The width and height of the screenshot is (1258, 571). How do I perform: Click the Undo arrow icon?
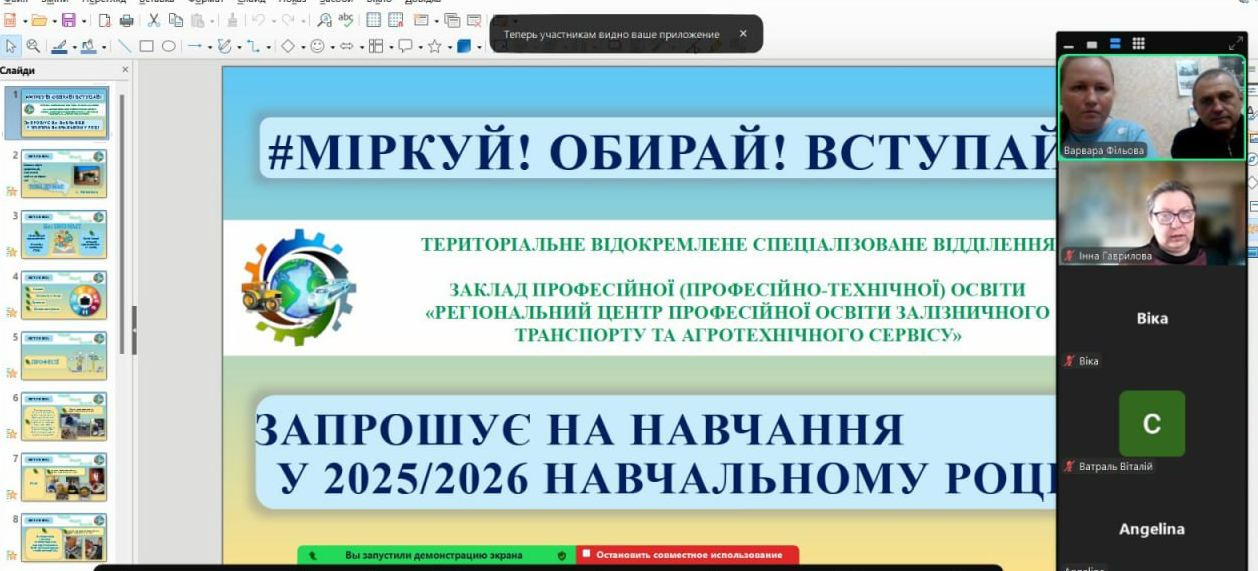tap(258, 20)
